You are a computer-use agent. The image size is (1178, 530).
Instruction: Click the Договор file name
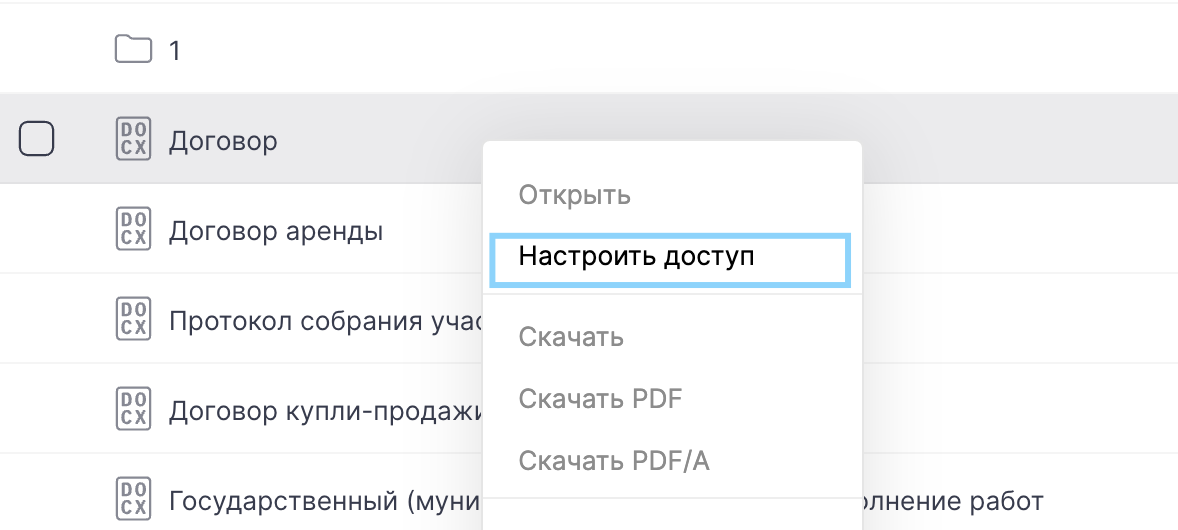223,141
